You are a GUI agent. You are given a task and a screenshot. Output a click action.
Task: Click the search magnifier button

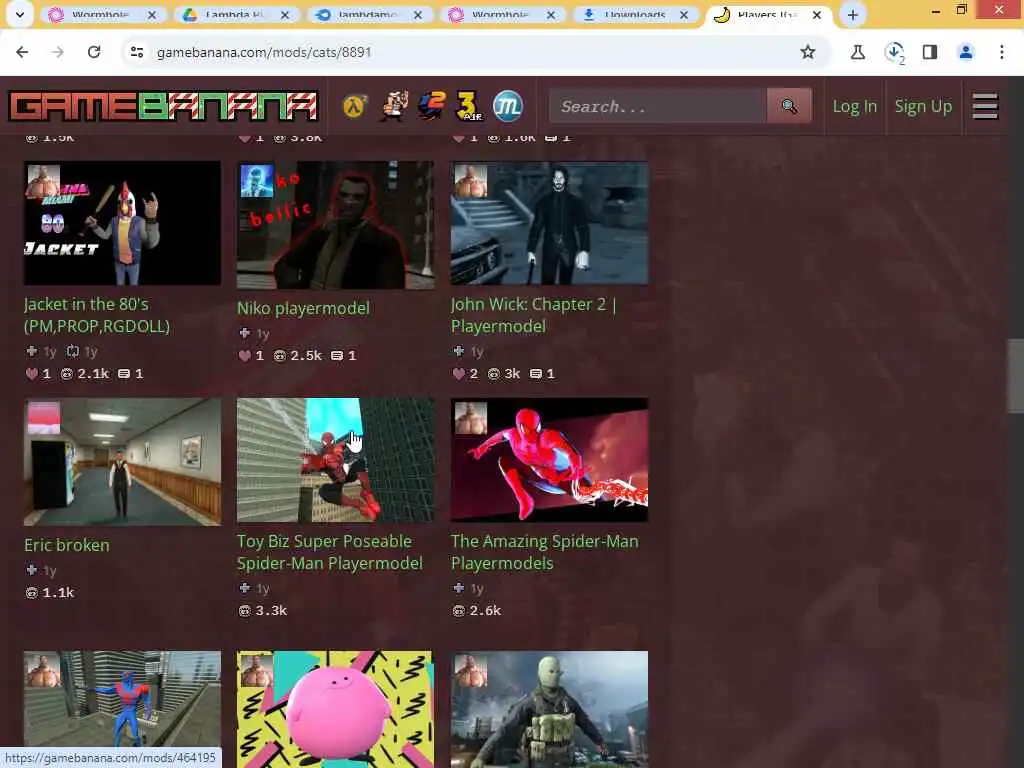789,106
